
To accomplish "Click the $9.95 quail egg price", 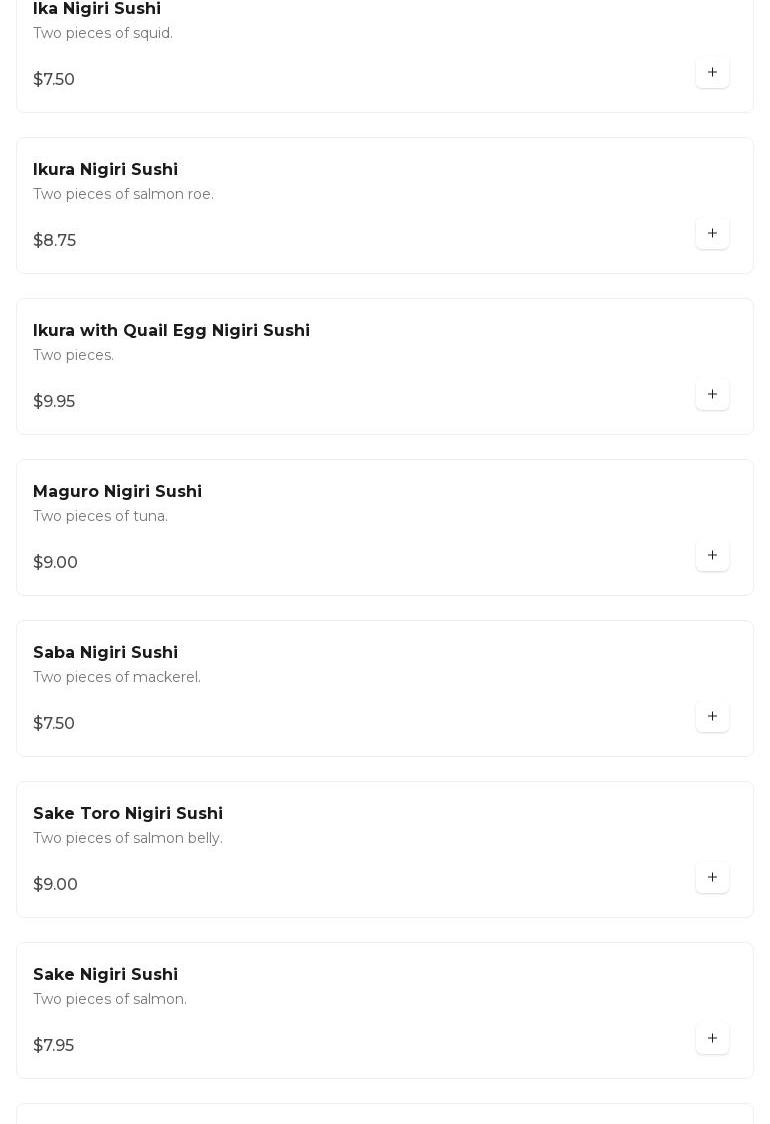I will pyautogui.click(x=54, y=402).
